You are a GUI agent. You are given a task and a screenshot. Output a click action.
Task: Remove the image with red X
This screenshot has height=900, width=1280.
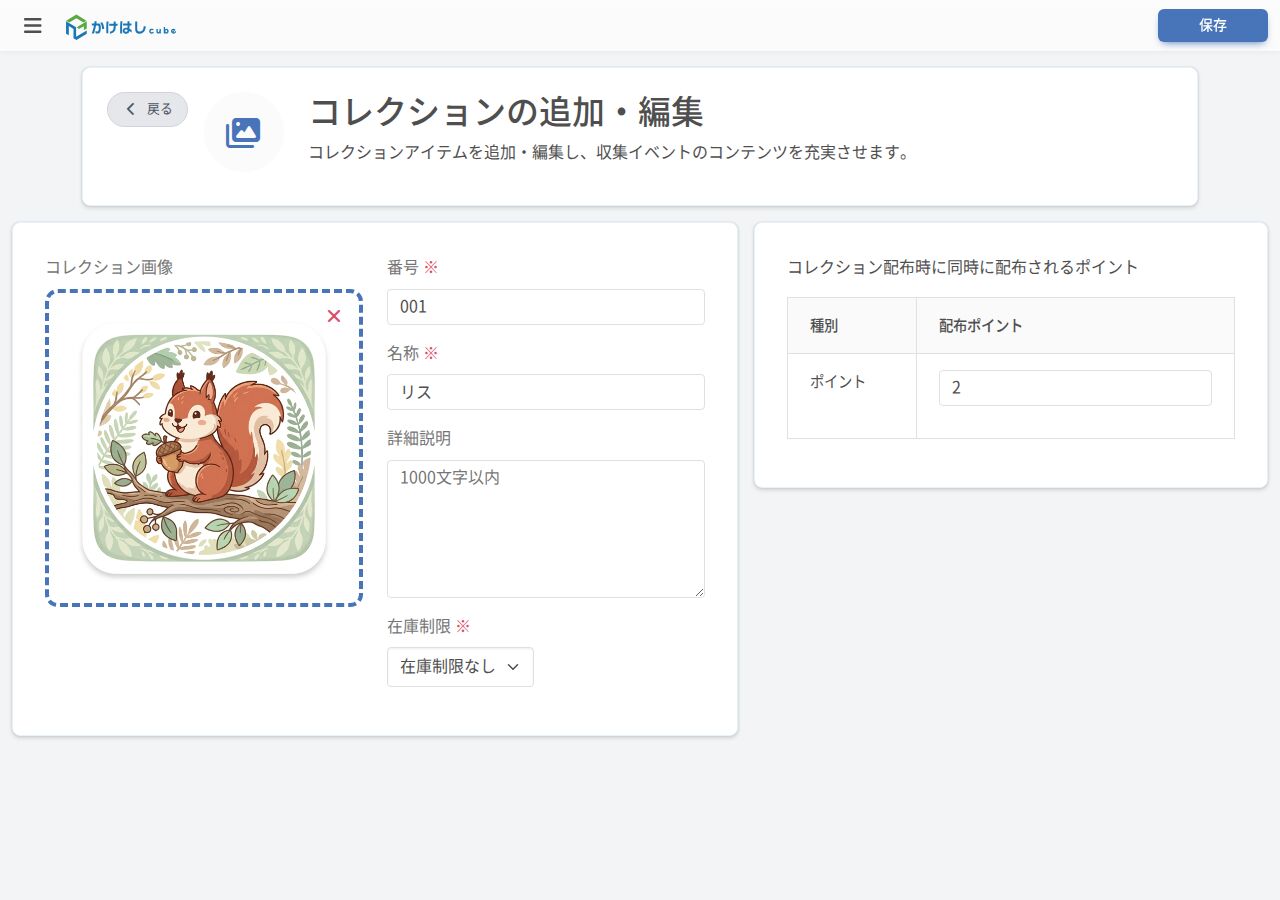334,316
